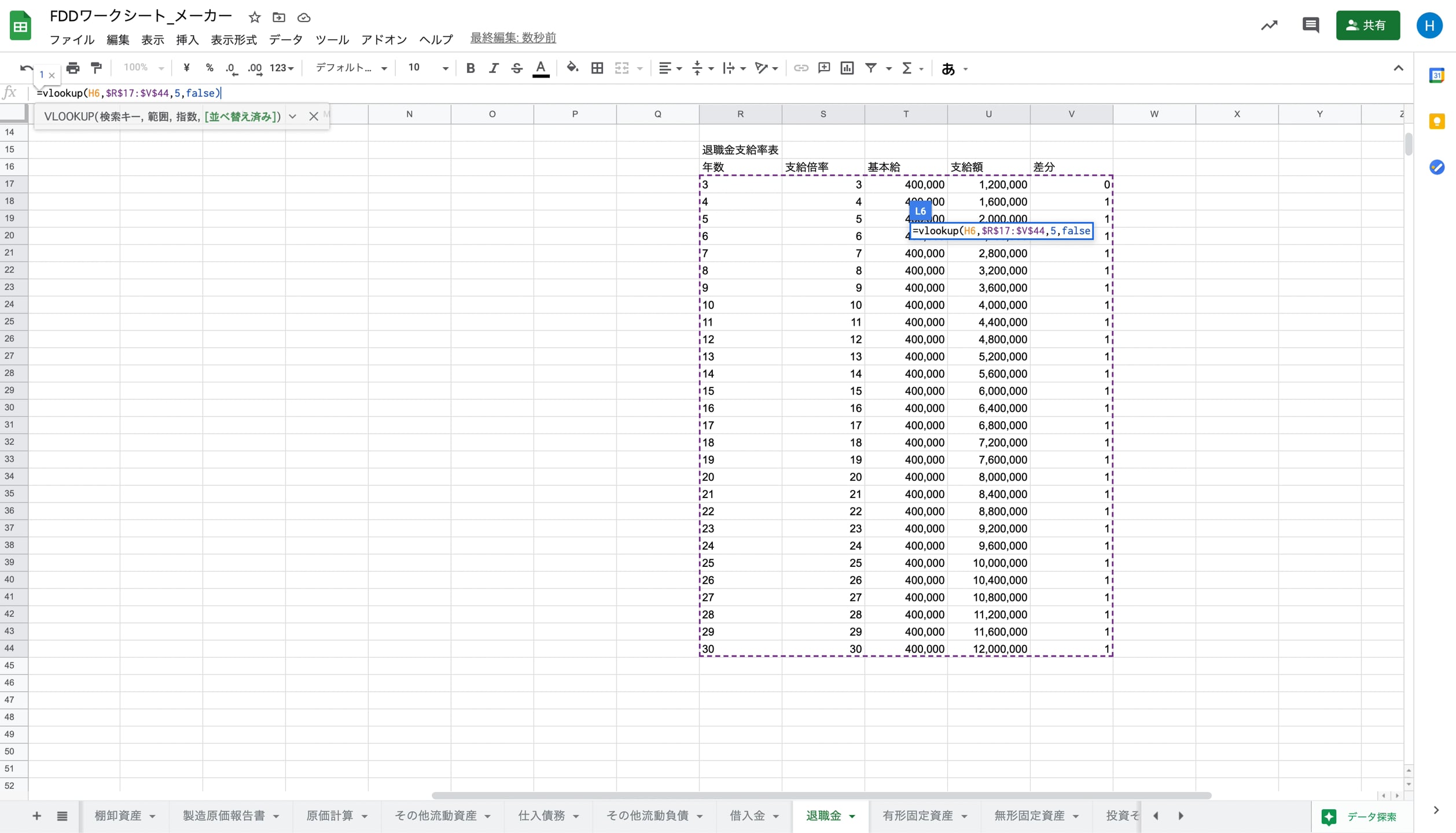
Task: Open the comment history panel
Action: [x=1311, y=25]
